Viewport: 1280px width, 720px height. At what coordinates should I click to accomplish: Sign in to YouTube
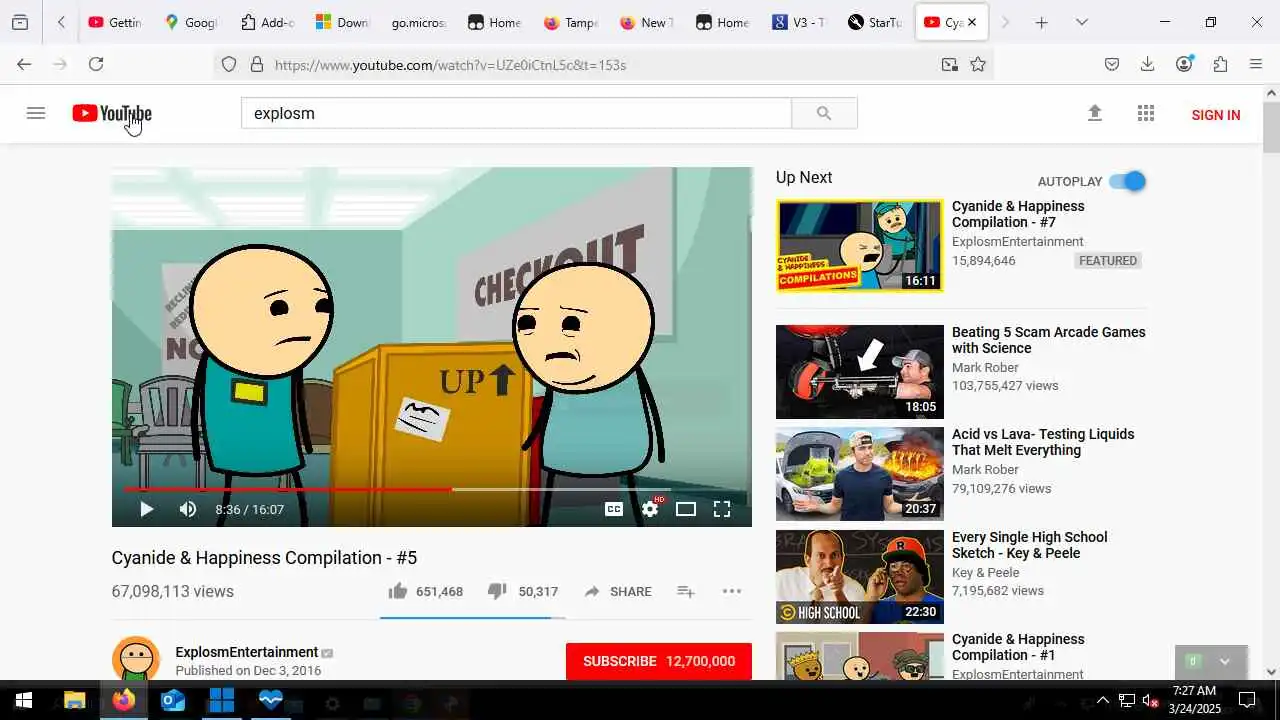pyautogui.click(x=1216, y=115)
